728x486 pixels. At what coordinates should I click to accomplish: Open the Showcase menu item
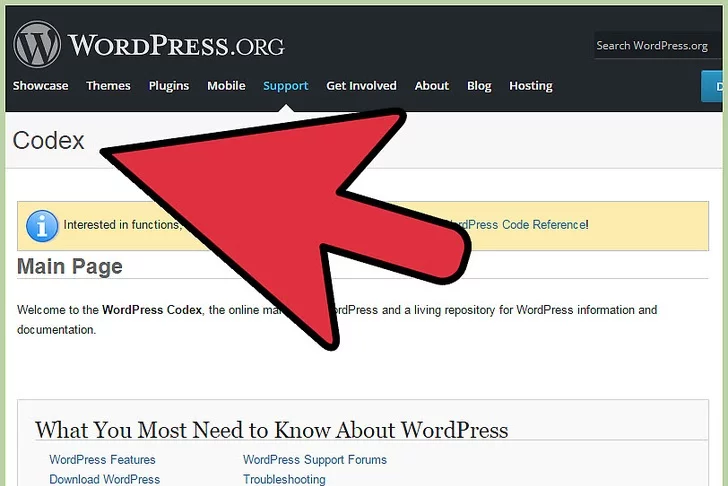pos(40,86)
